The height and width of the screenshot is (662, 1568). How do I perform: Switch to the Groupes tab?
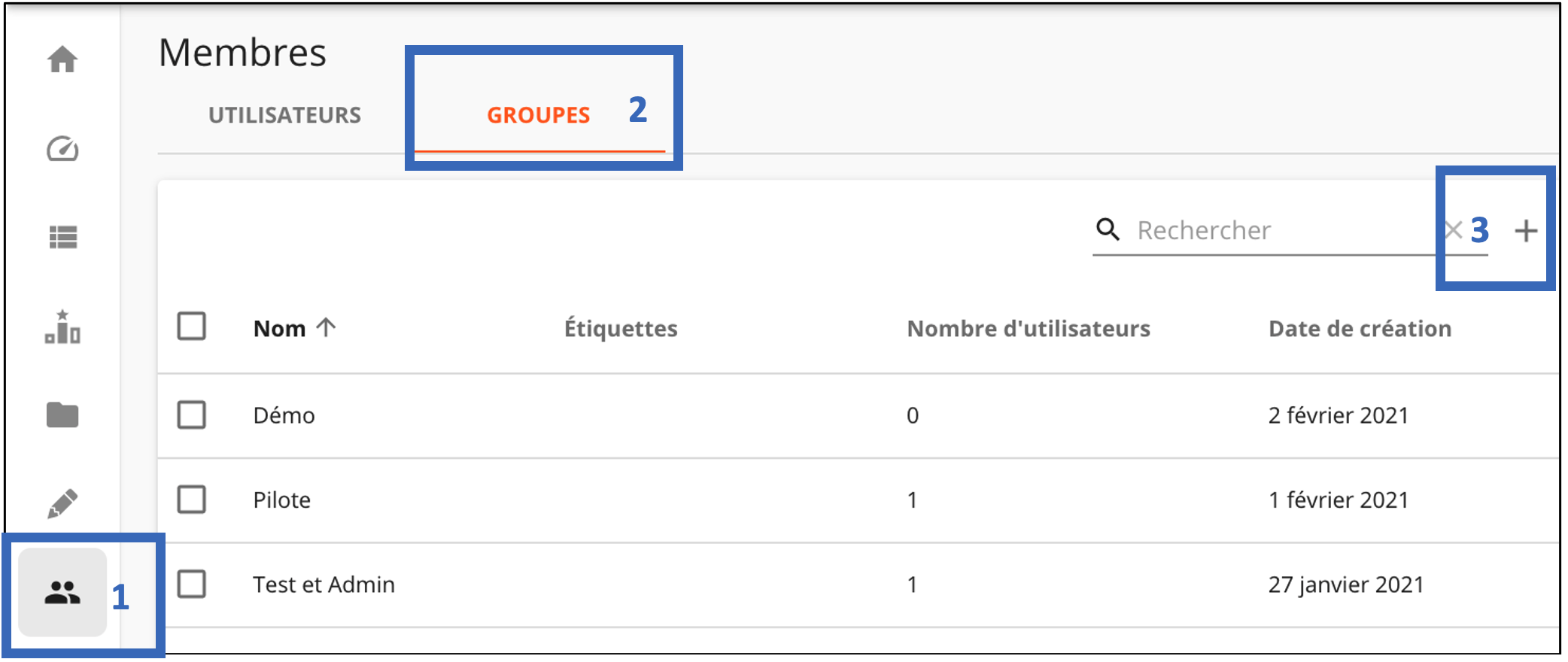coord(539,115)
